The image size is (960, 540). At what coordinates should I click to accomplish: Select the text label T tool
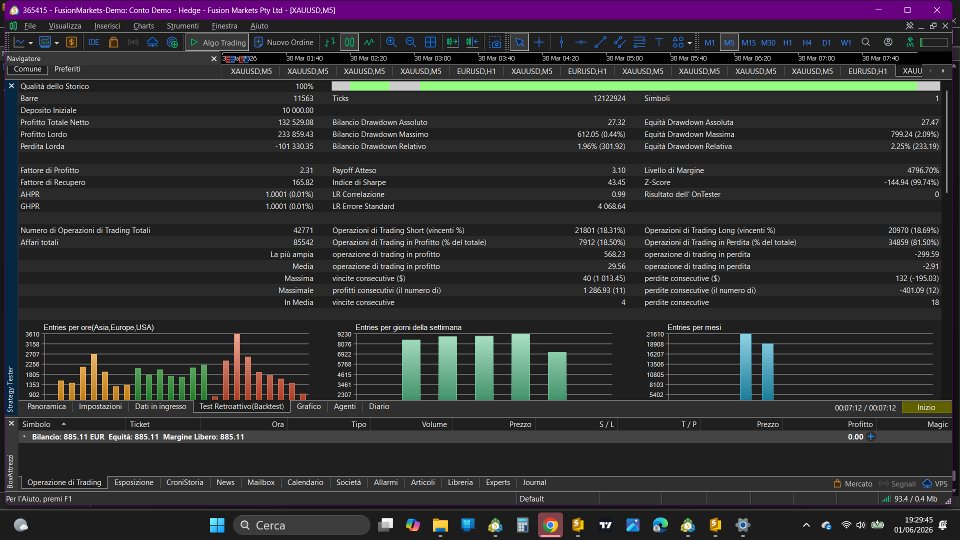coord(659,42)
